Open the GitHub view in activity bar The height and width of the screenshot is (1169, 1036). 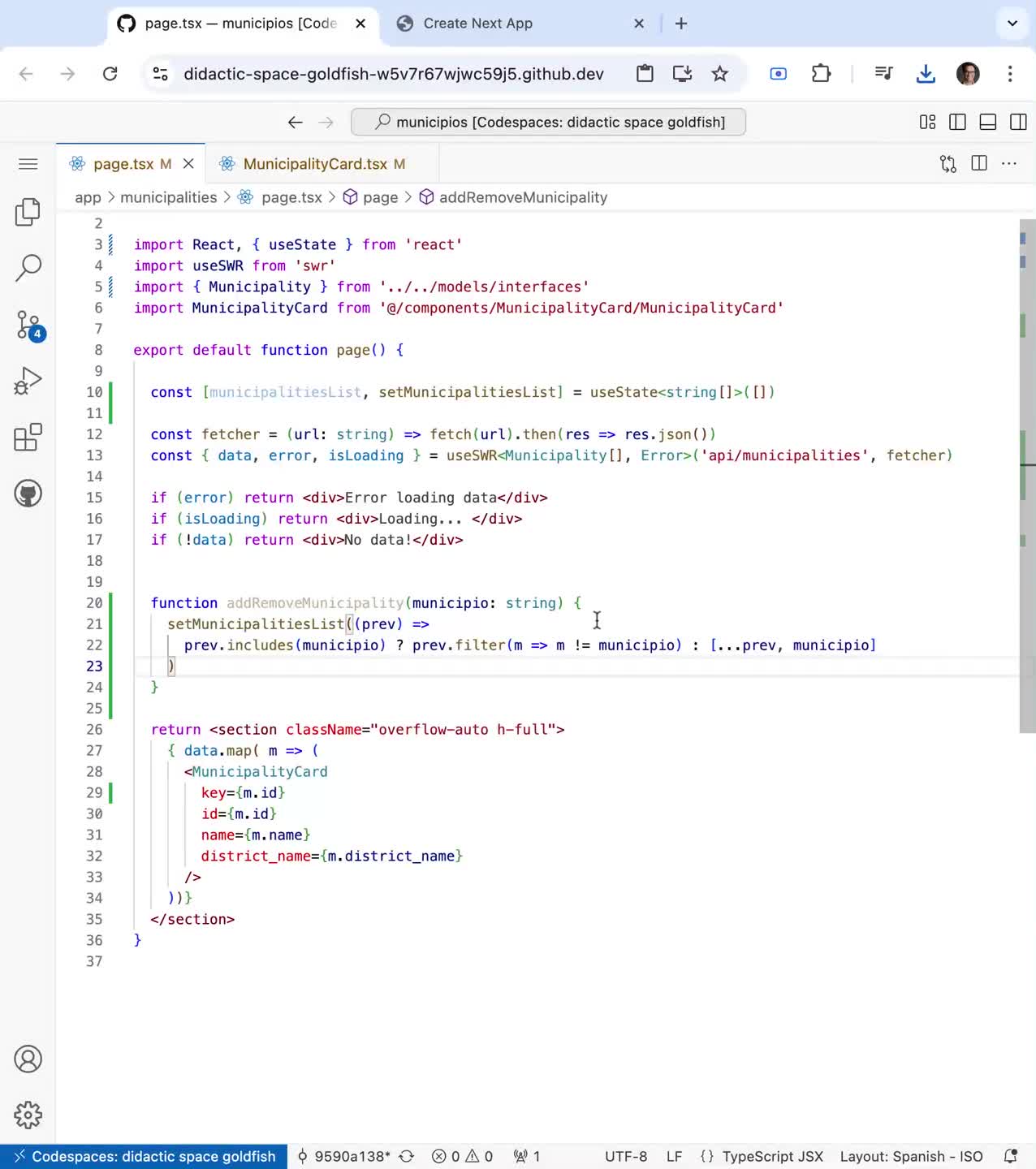click(x=28, y=493)
